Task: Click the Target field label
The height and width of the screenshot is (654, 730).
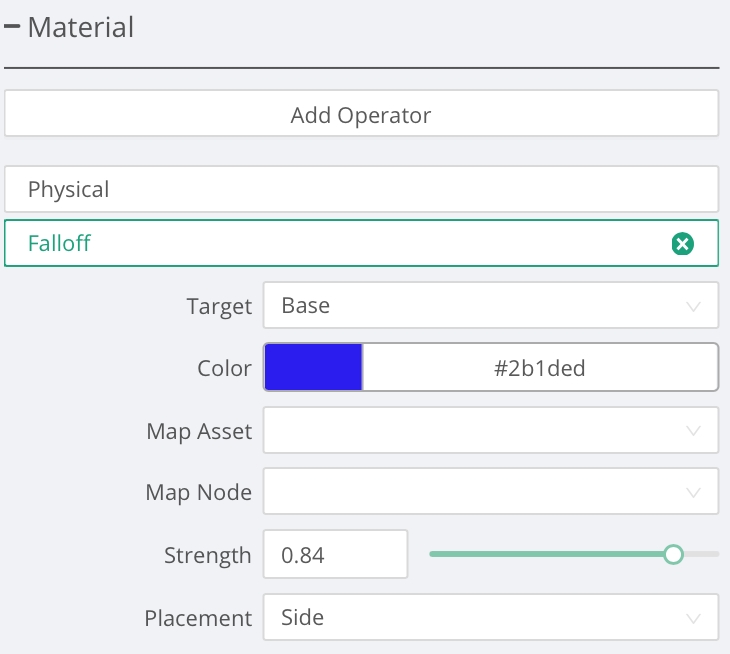Action: (219, 306)
